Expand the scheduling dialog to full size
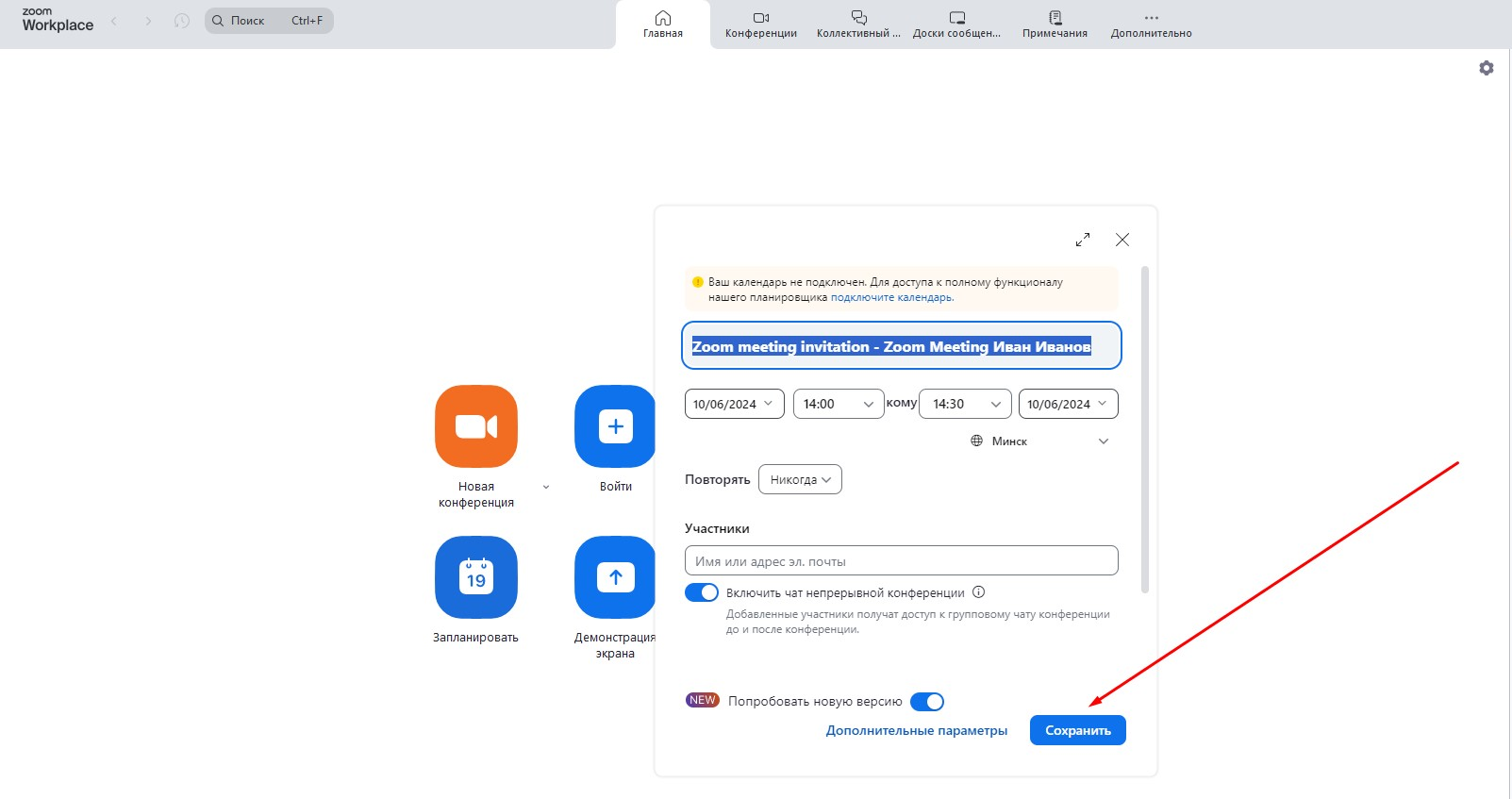The image size is (1512, 799). tap(1083, 240)
